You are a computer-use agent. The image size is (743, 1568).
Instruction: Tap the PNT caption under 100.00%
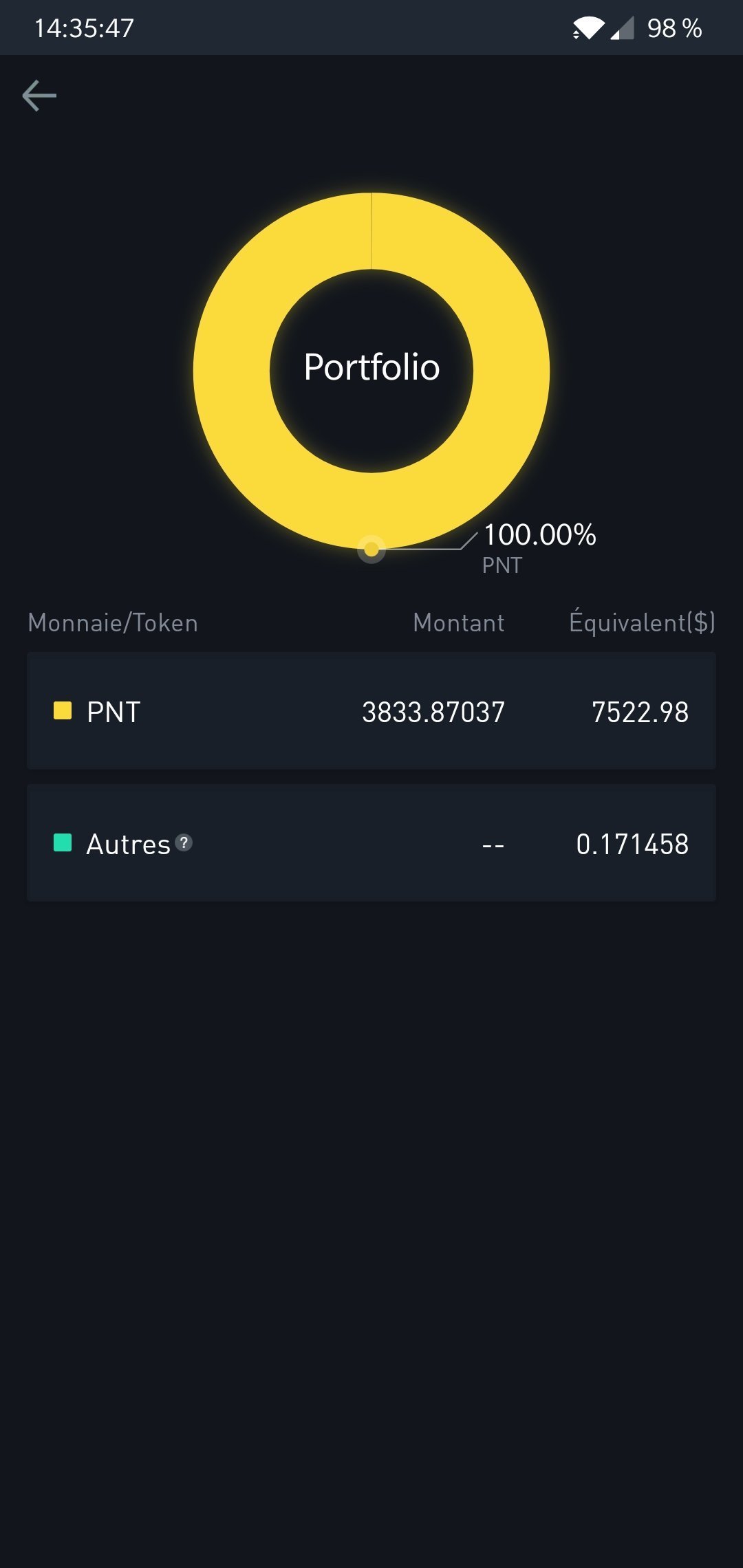tap(502, 565)
